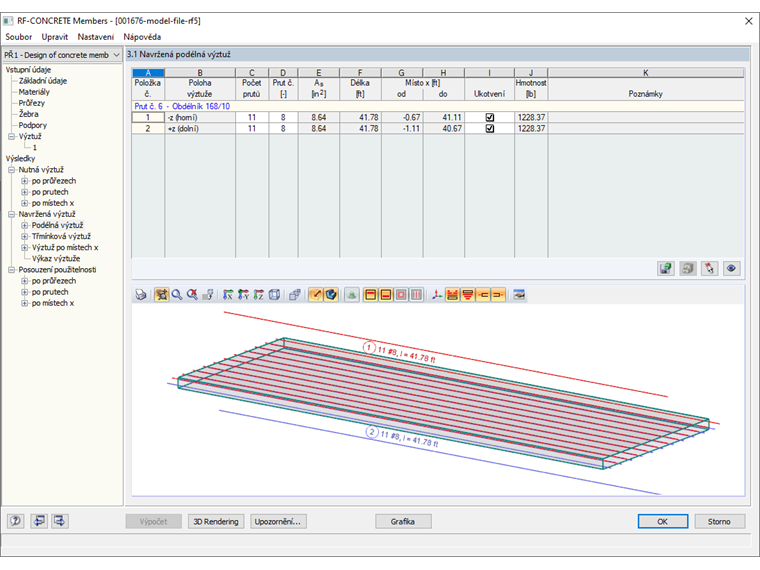The height and width of the screenshot is (570, 760).
Task: Select Žebra in the tree
Action: pyautogui.click(x=28, y=114)
